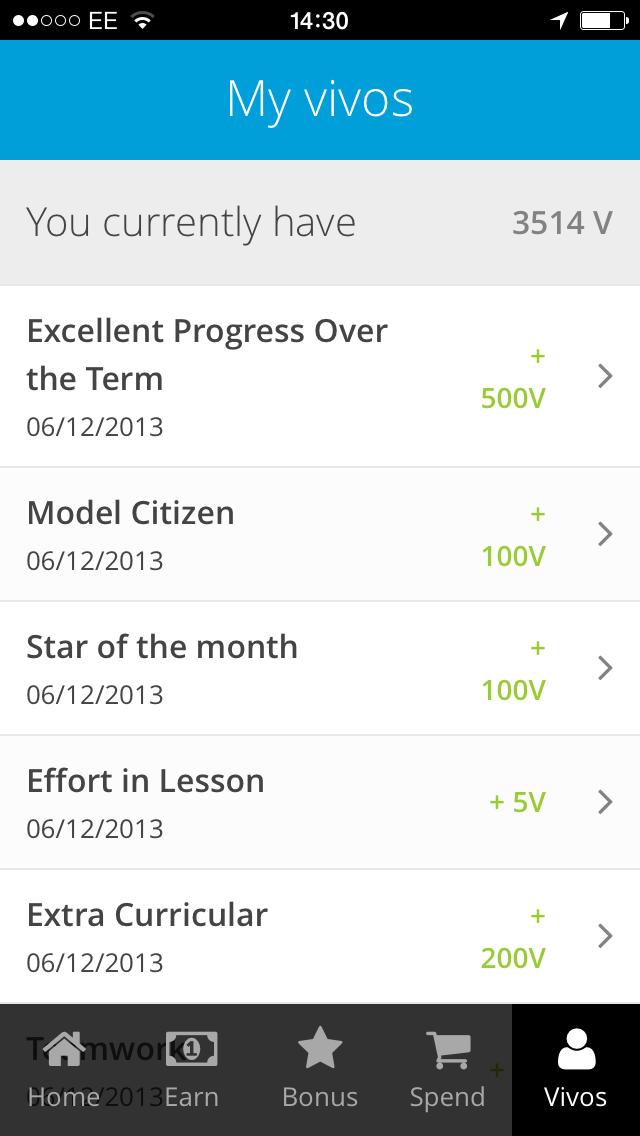
Task: Open the Model Citizen entry title
Action: coord(131,513)
